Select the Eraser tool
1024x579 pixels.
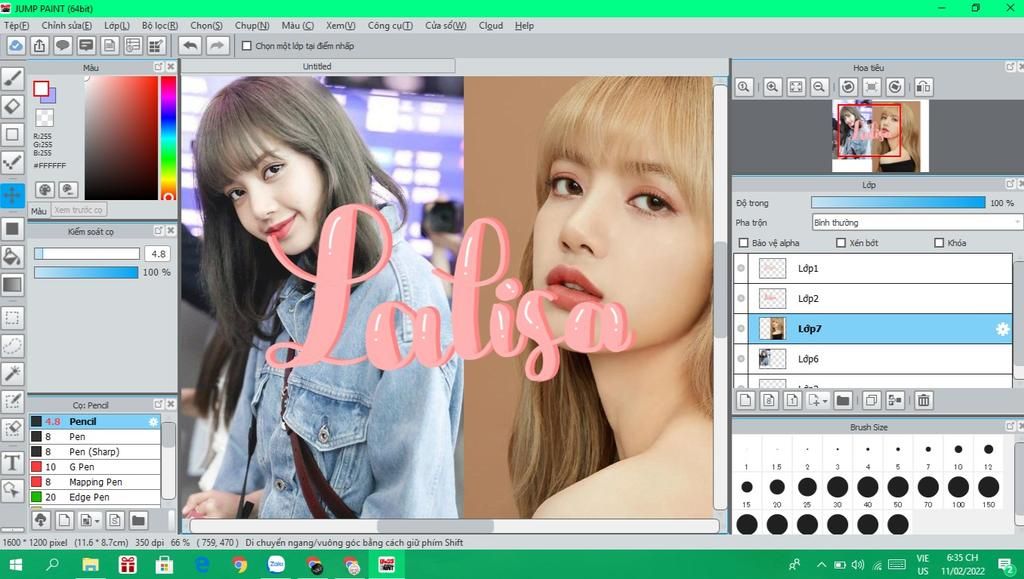tap(12, 106)
